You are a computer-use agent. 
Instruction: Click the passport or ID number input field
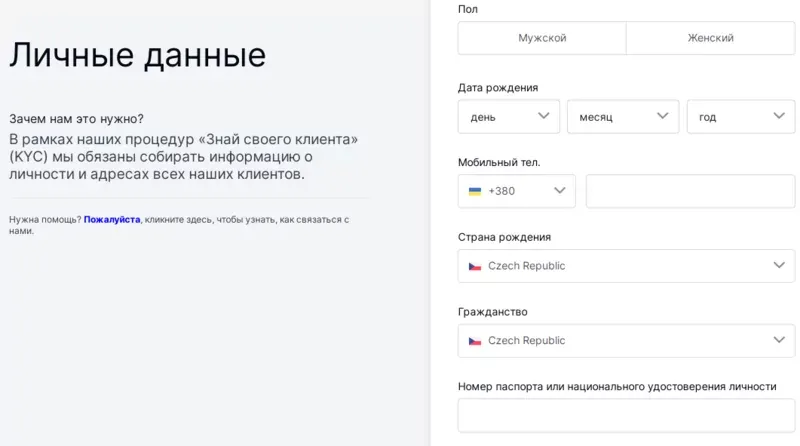(x=627, y=415)
